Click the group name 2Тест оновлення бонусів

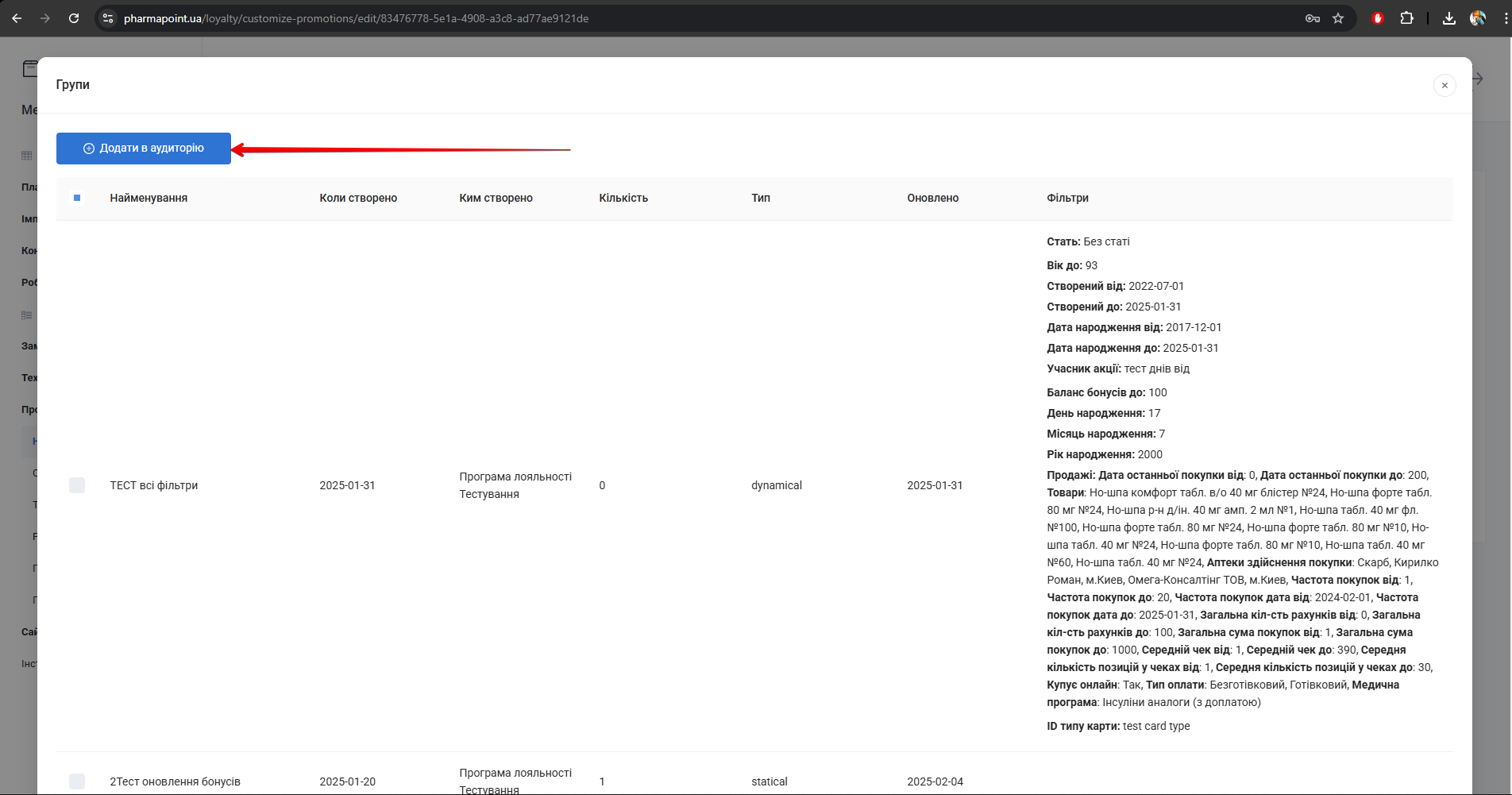pos(175,781)
